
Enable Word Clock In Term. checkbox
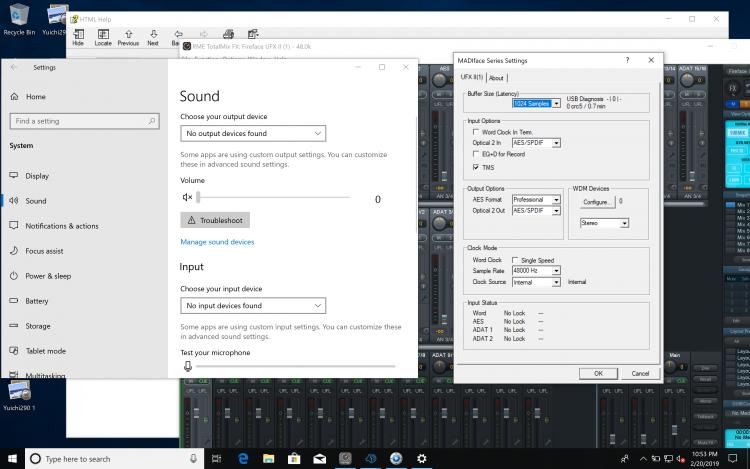click(x=475, y=131)
